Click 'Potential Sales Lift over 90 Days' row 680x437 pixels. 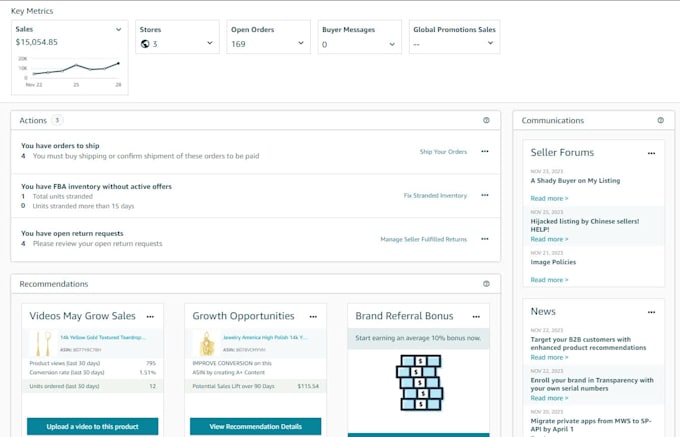tap(255, 386)
